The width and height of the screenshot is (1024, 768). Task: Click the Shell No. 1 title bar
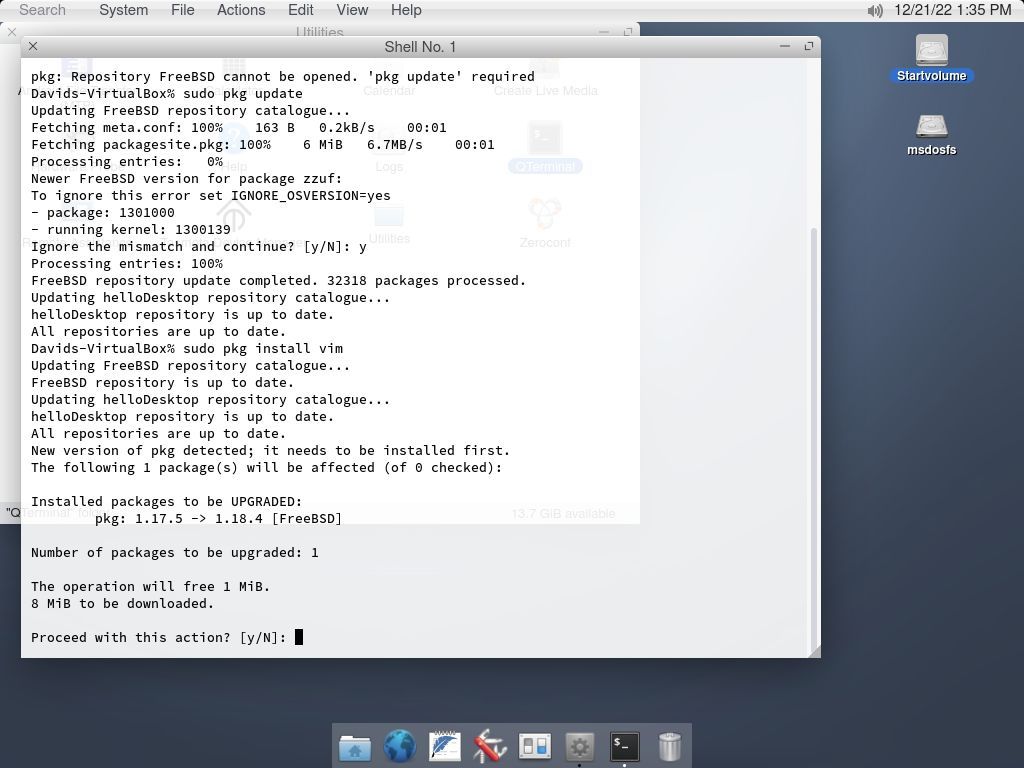click(420, 47)
